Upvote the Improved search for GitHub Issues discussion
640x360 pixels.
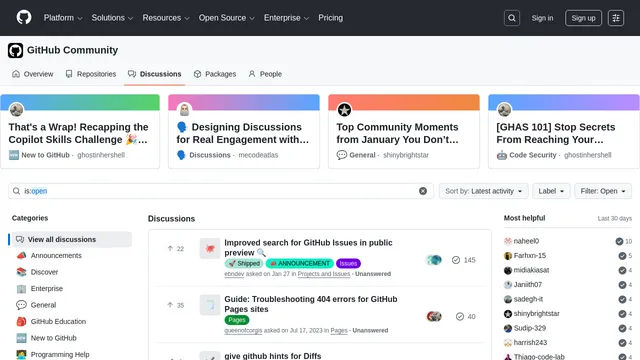point(170,249)
